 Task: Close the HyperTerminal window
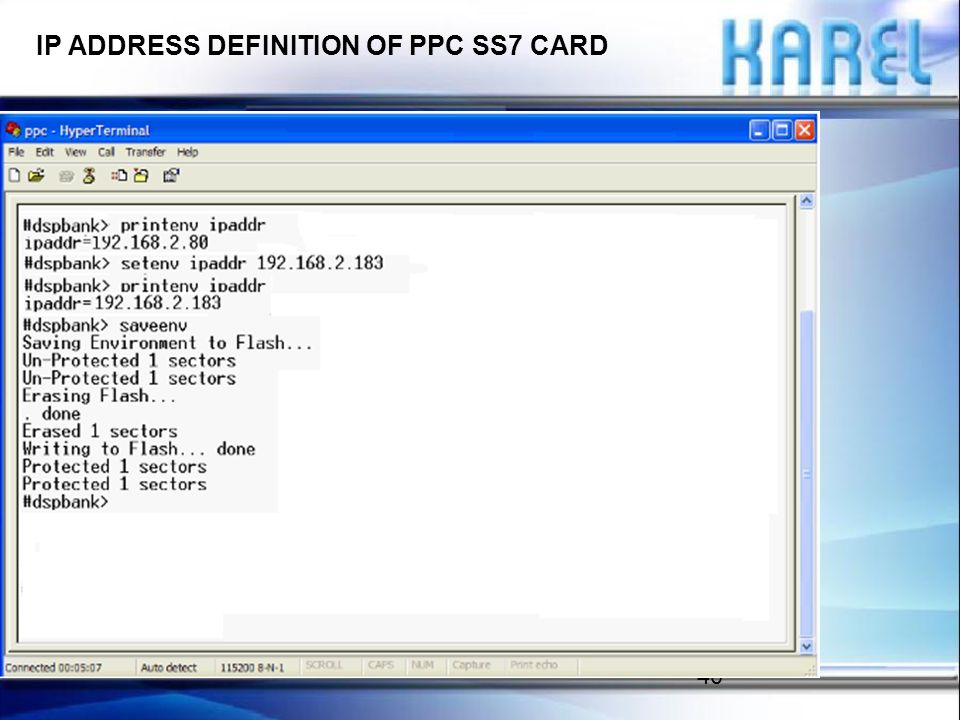point(804,130)
